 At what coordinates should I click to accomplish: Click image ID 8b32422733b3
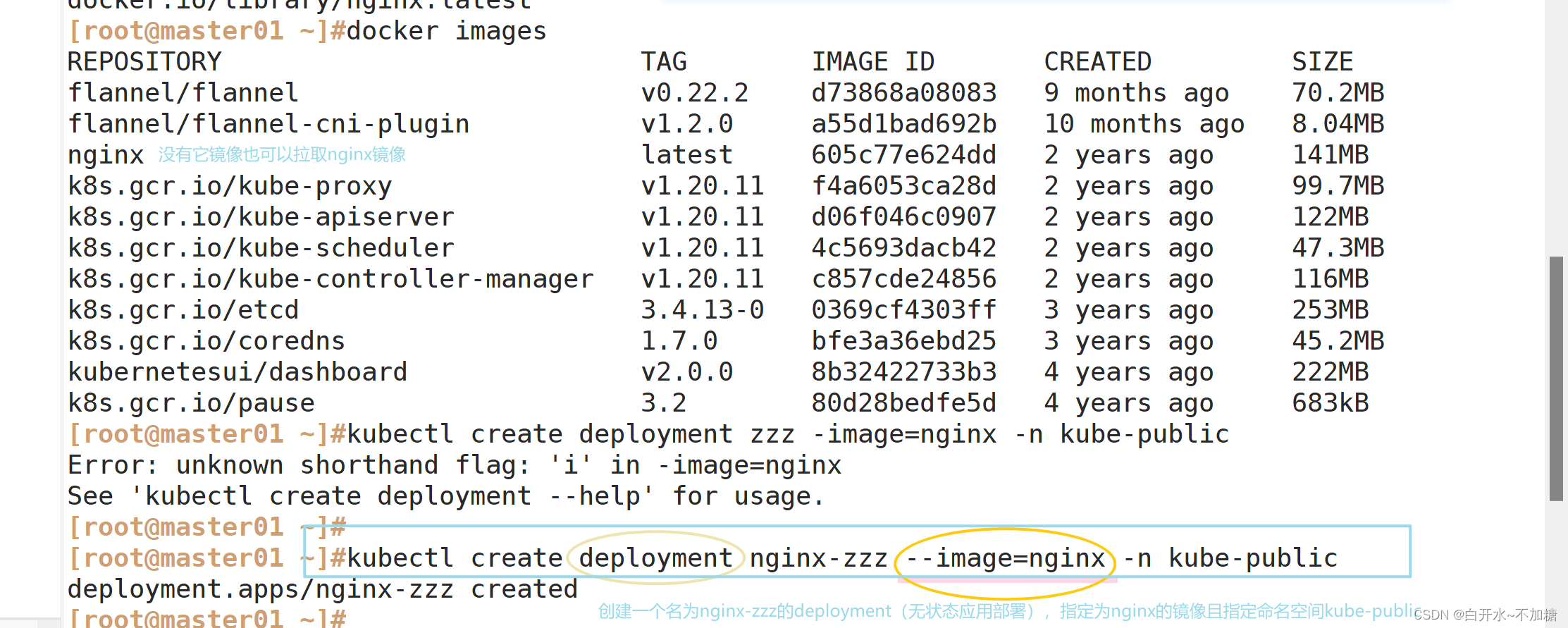pyautogui.click(x=904, y=372)
